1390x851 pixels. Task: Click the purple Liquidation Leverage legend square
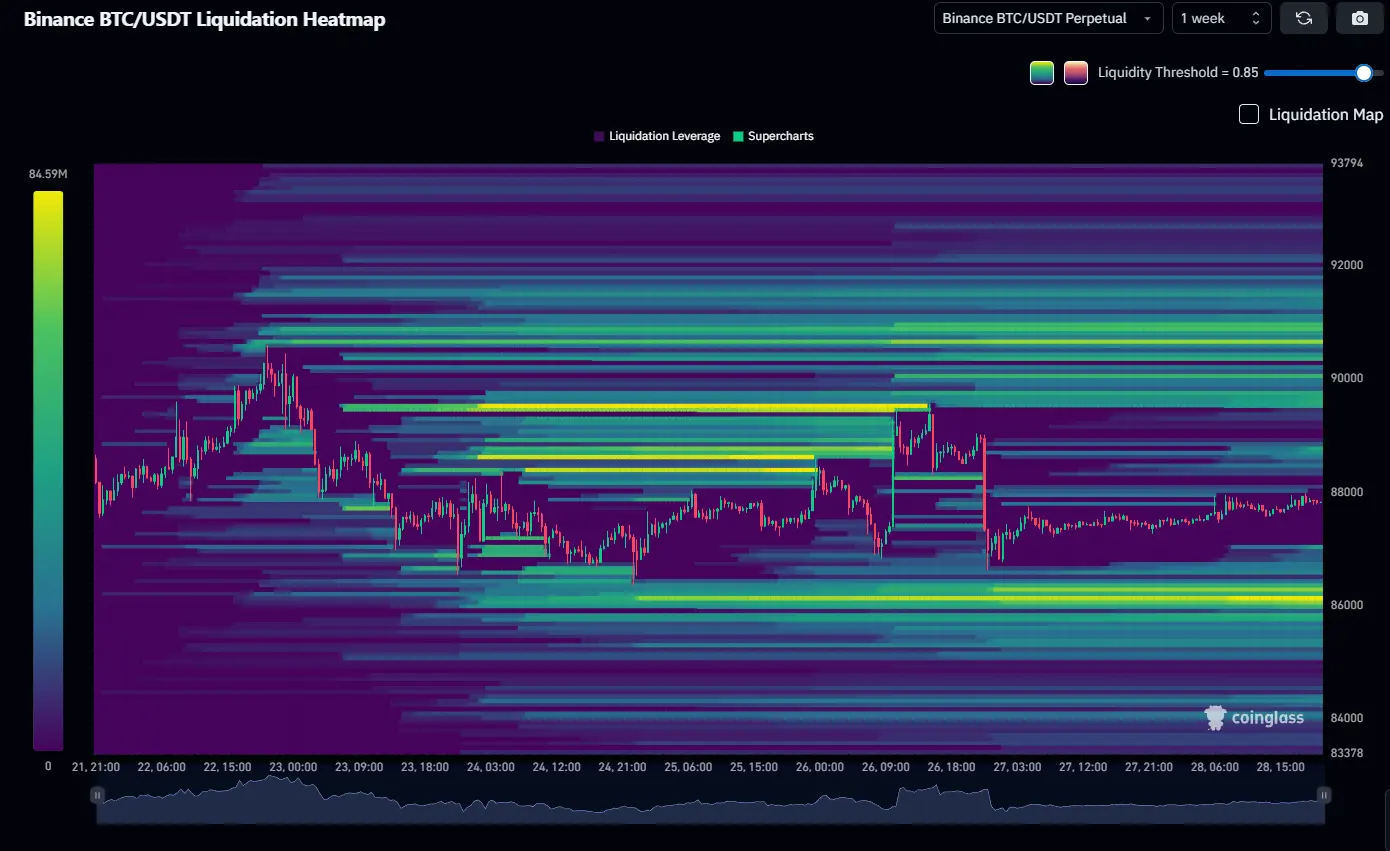[599, 136]
